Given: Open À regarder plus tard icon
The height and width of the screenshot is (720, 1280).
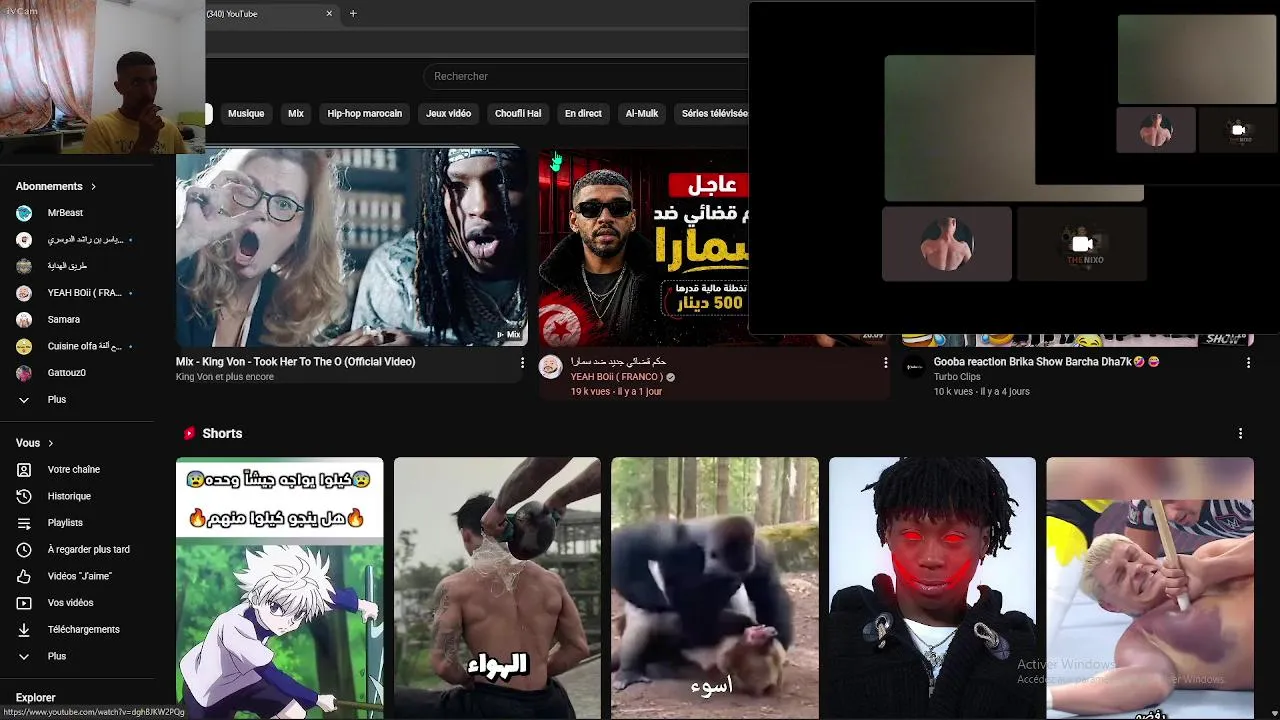Looking at the screenshot, I should (x=24, y=550).
